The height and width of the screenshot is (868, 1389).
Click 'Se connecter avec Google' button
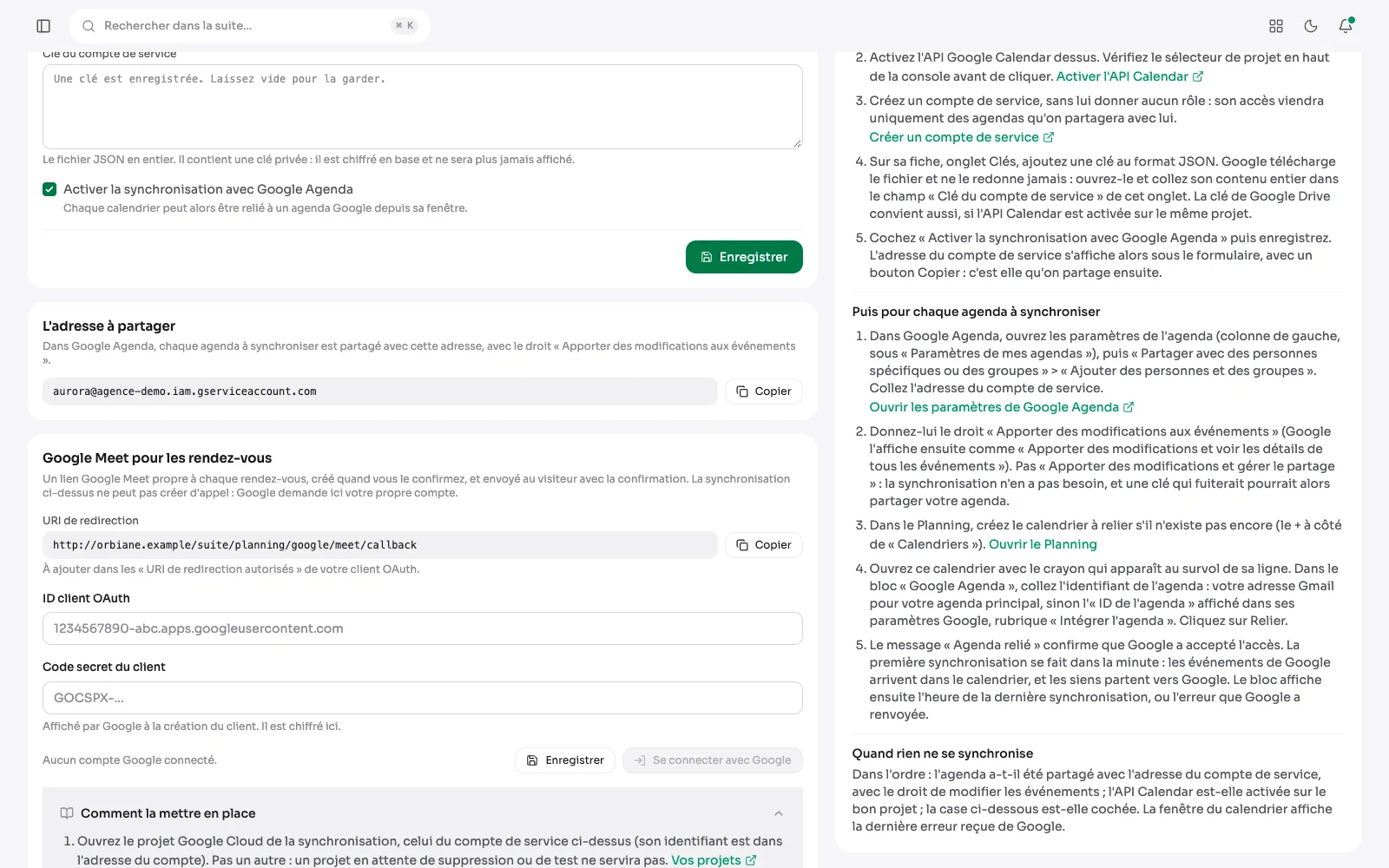pos(713,760)
